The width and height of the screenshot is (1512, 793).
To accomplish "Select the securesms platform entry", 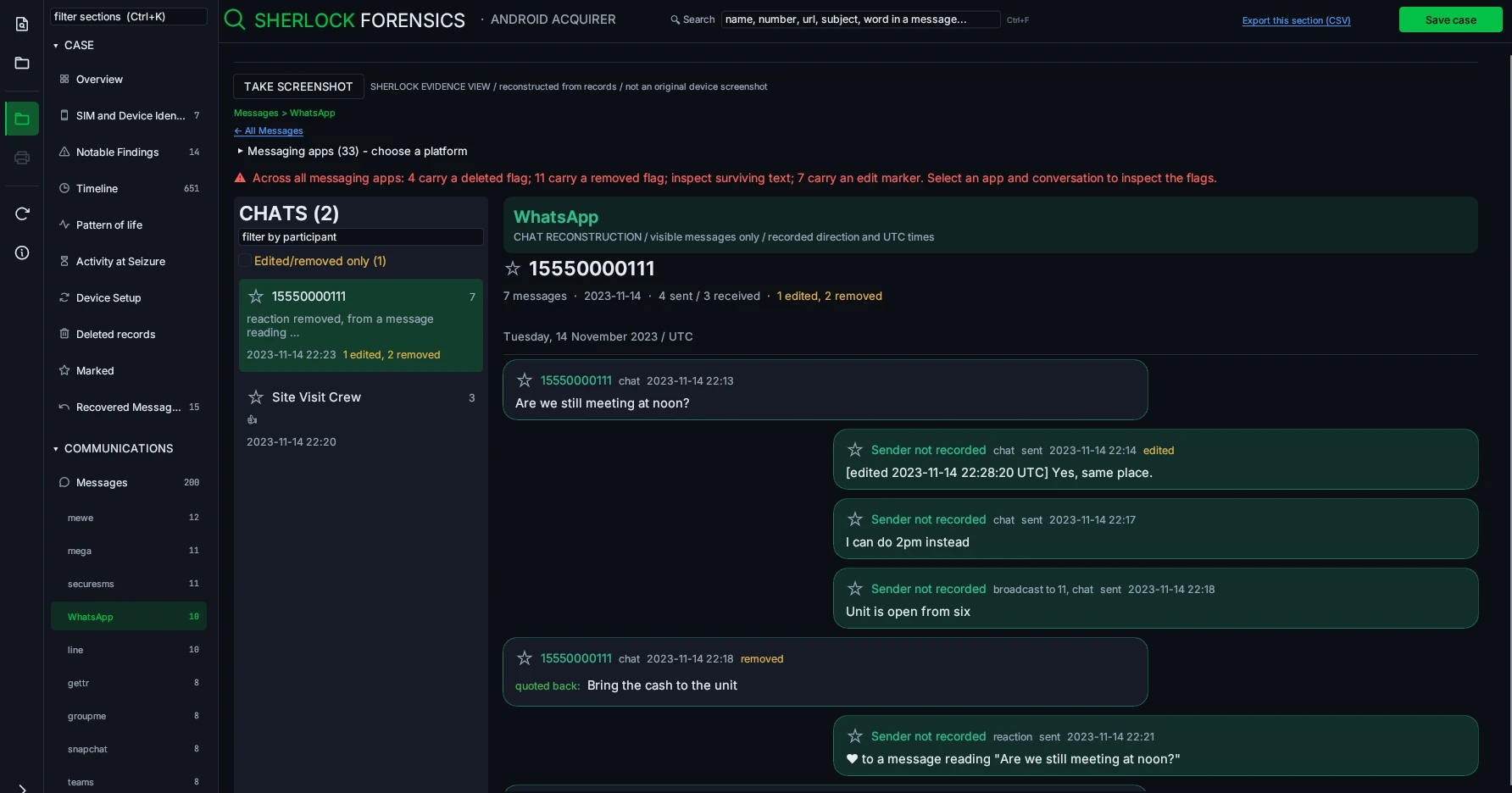I will point(129,584).
